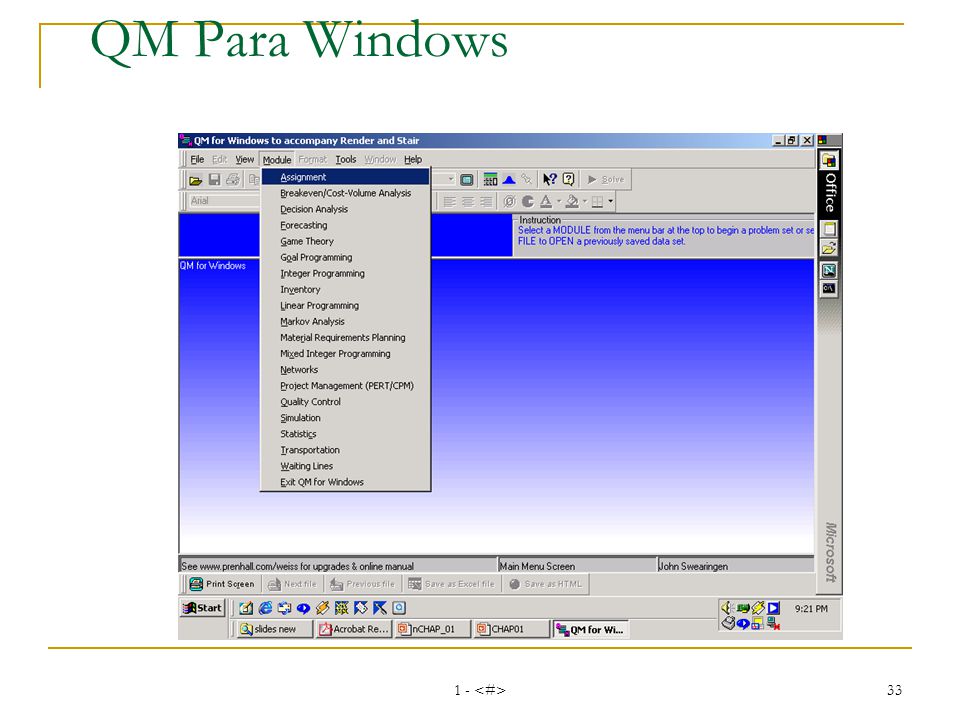Screen dimensions: 960x720
Task: Open the fill color dropdown arrow
Action: (585, 201)
